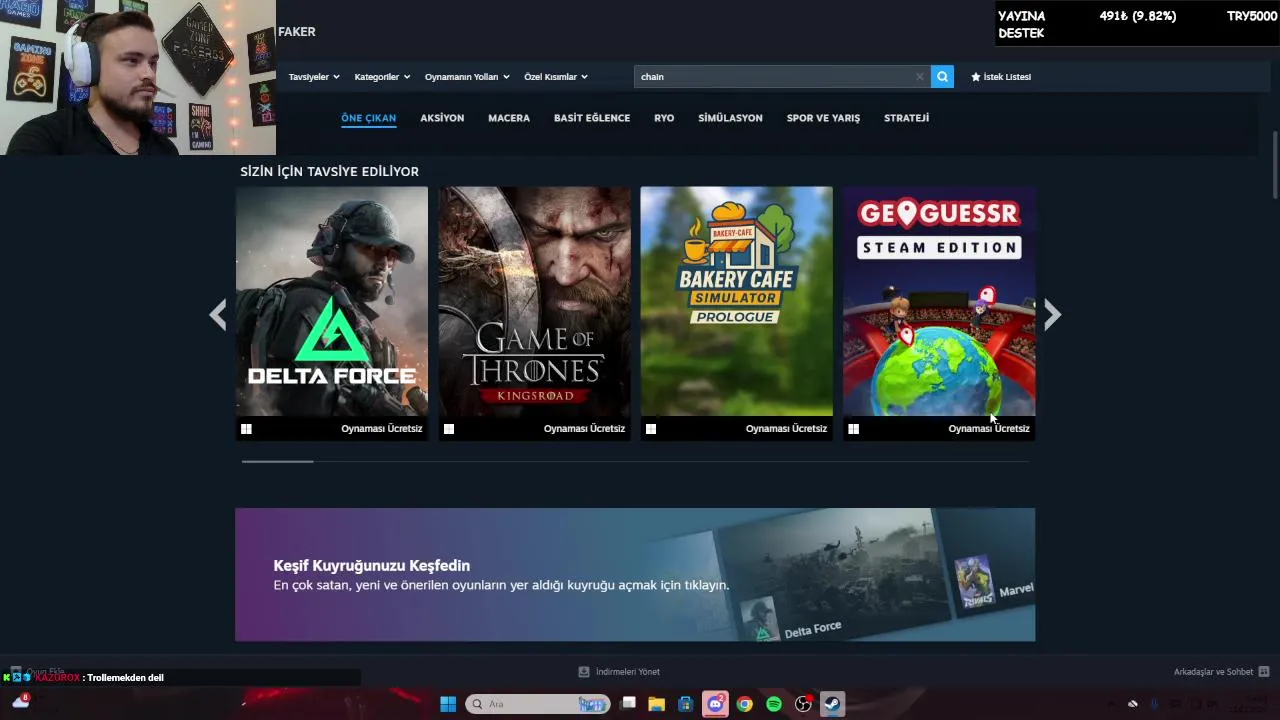This screenshot has height=720, width=1280.
Task: Open File Explorer from taskbar
Action: click(x=656, y=704)
